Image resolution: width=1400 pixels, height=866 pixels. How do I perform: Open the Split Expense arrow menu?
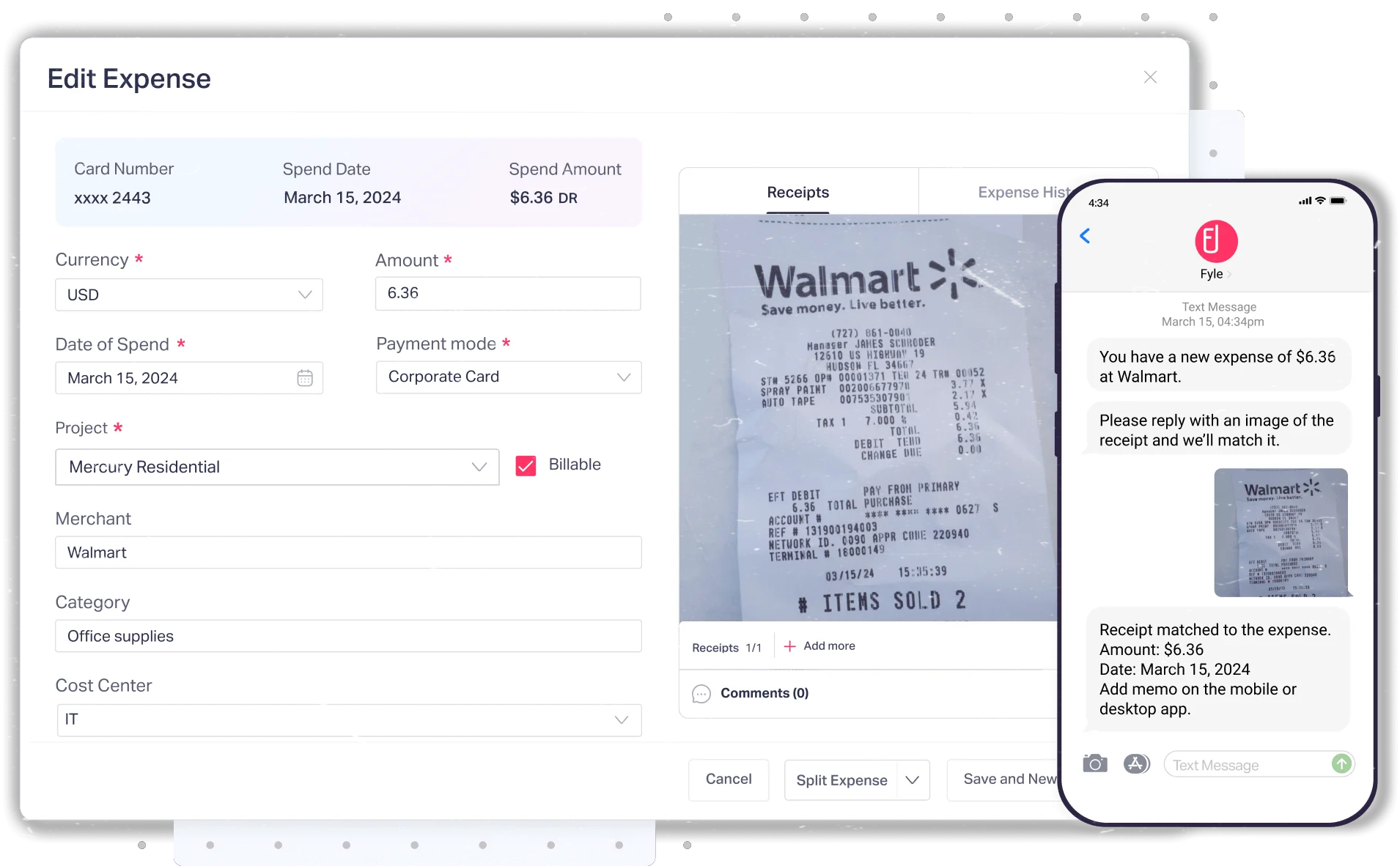(x=912, y=780)
